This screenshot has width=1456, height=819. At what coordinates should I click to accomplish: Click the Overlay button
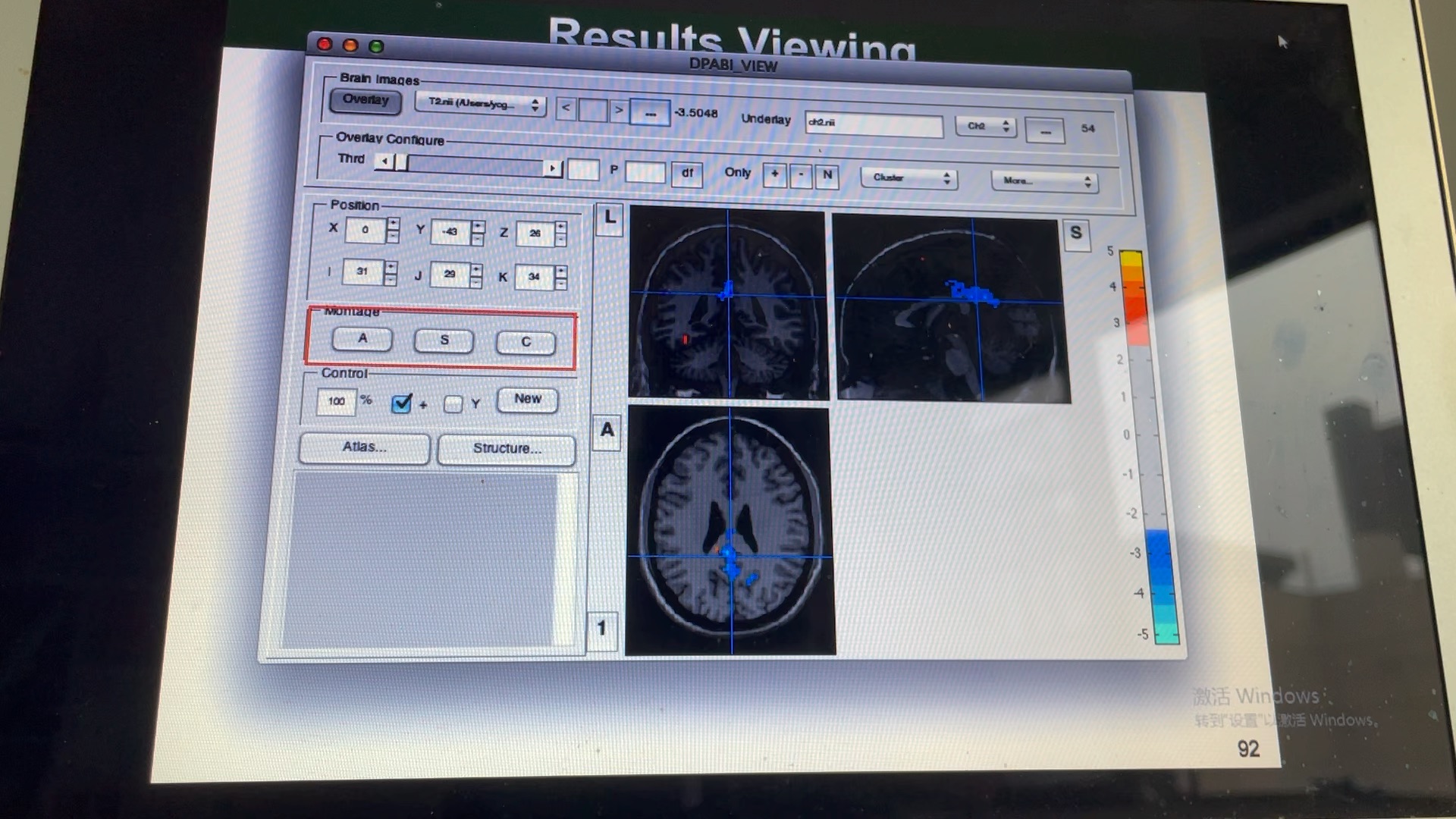366,100
